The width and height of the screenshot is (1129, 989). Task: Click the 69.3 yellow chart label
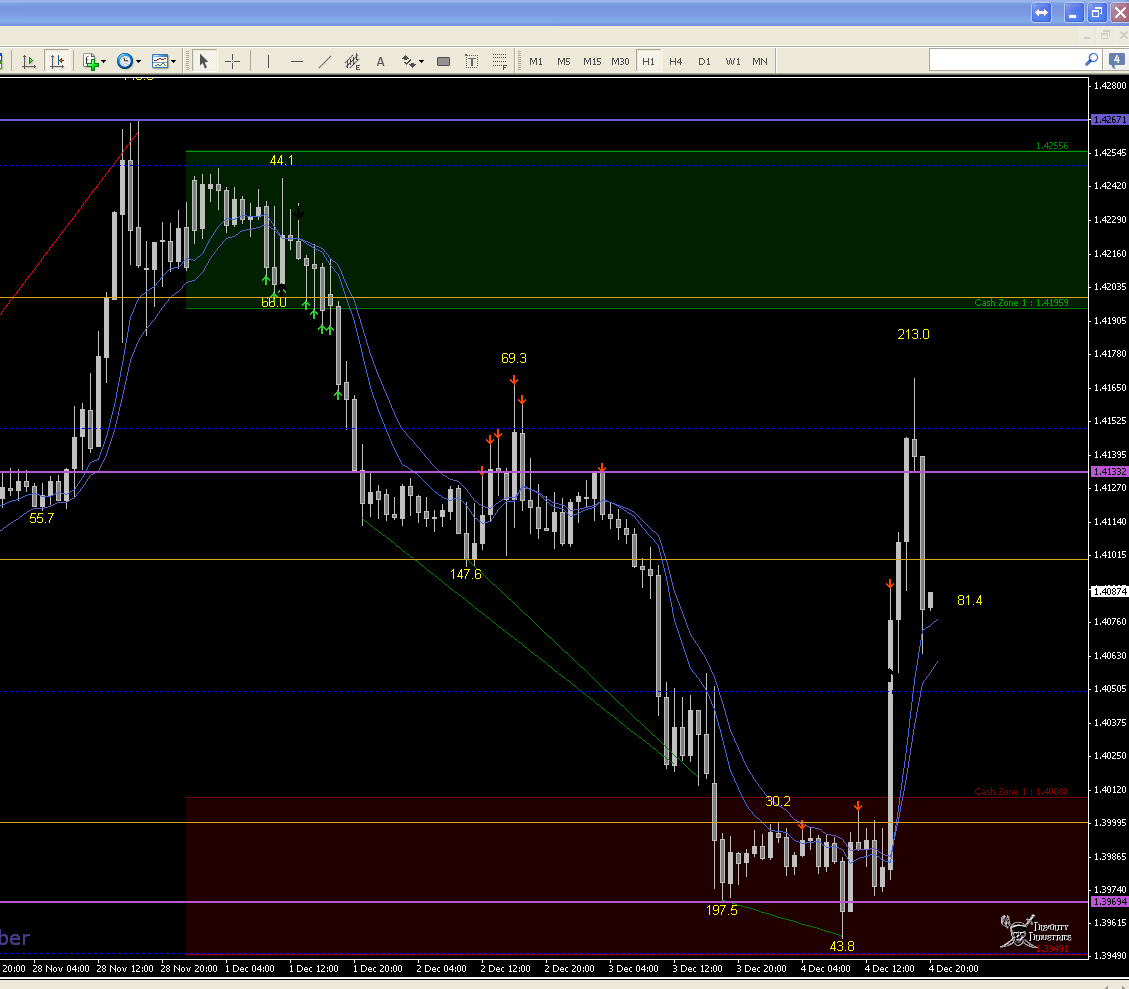513,358
